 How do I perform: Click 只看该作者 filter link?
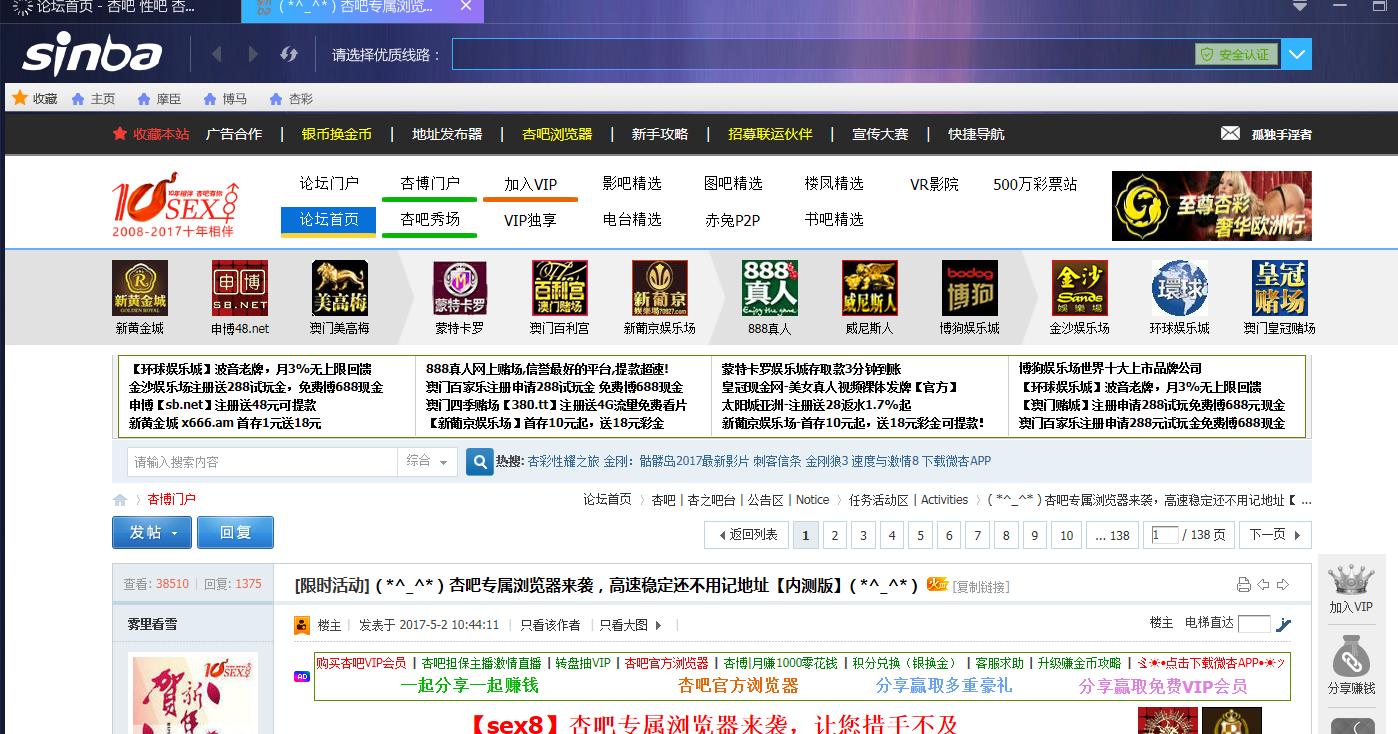[550, 625]
